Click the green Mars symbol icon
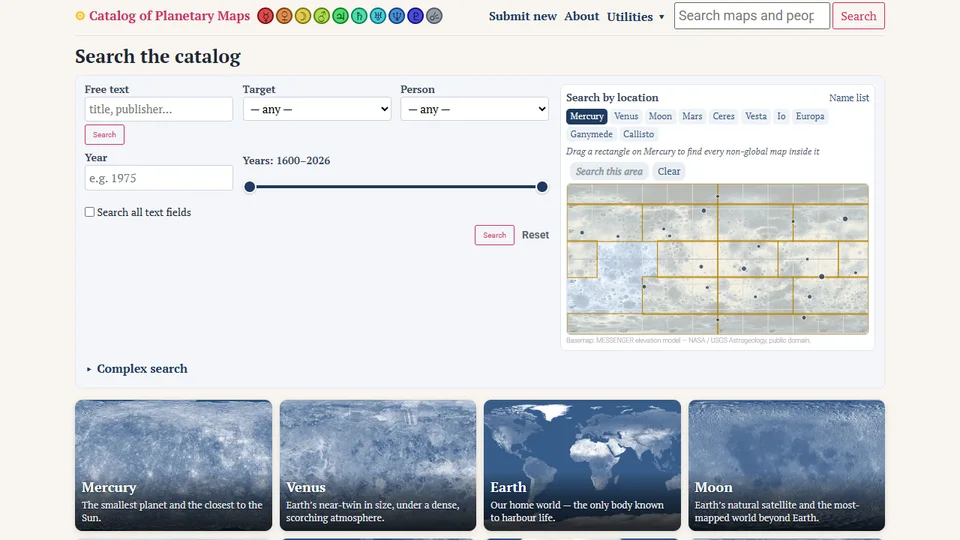Screen dimensions: 960x540 321,16
